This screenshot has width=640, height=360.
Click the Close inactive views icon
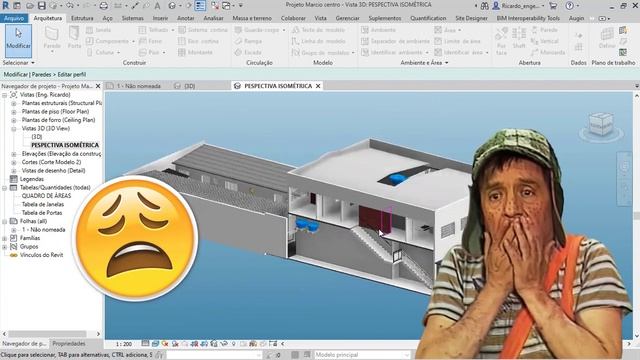coord(215,6)
